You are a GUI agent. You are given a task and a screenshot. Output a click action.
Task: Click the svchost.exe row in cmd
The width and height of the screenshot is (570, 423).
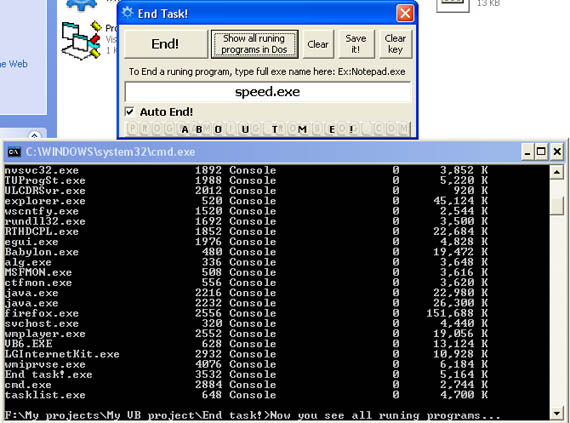[x=246, y=323]
